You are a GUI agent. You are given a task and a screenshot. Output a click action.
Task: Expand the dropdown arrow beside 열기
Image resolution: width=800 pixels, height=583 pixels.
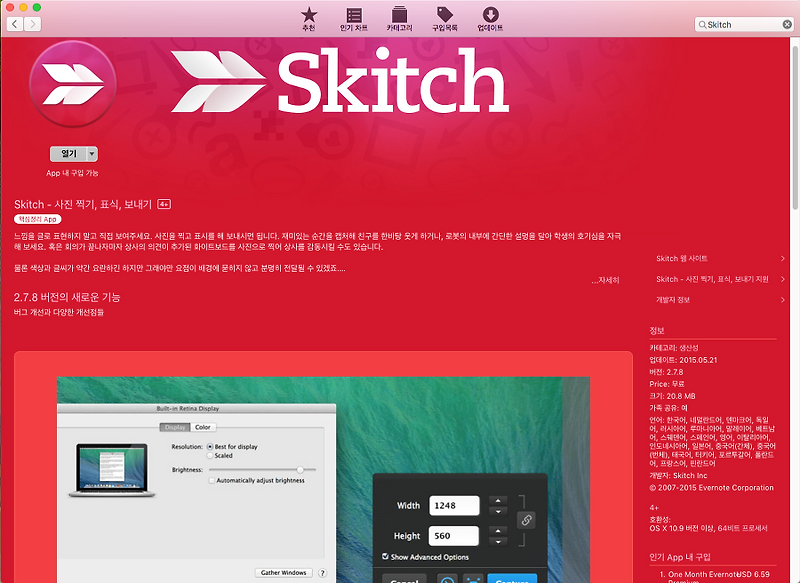tap(92, 154)
